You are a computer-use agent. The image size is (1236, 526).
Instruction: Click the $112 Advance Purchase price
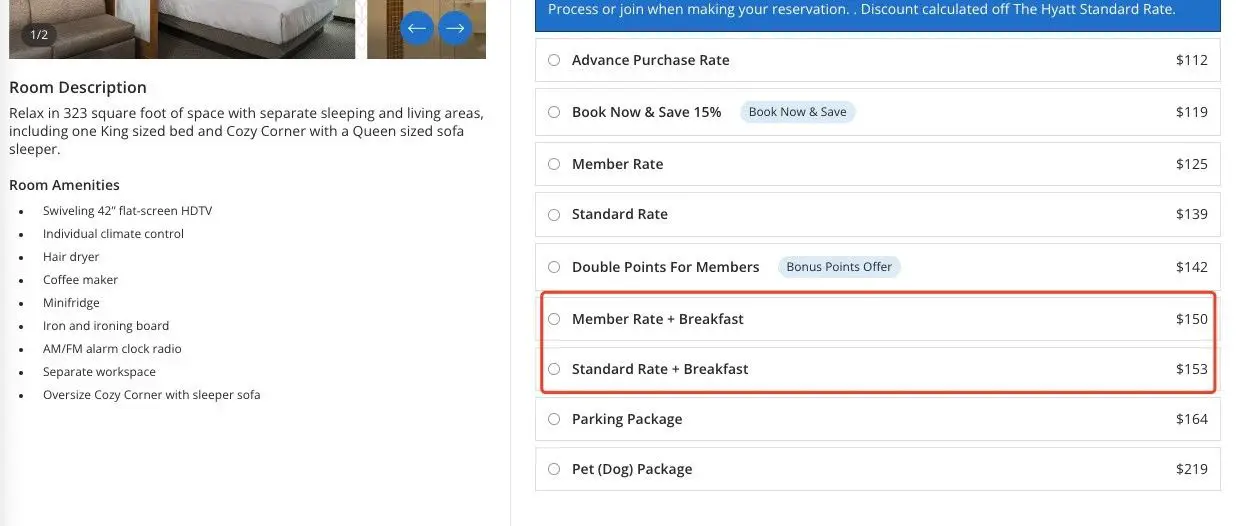pyautogui.click(x=1191, y=60)
